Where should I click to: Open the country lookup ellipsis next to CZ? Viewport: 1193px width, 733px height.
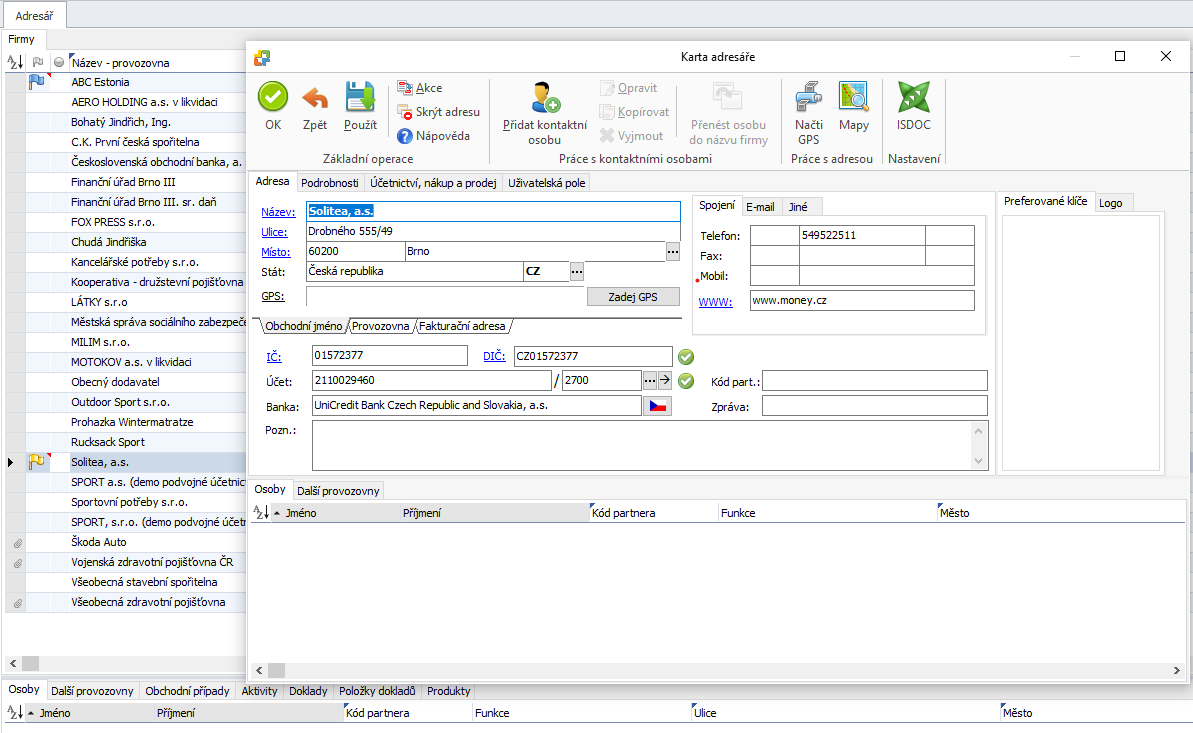click(x=577, y=271)
